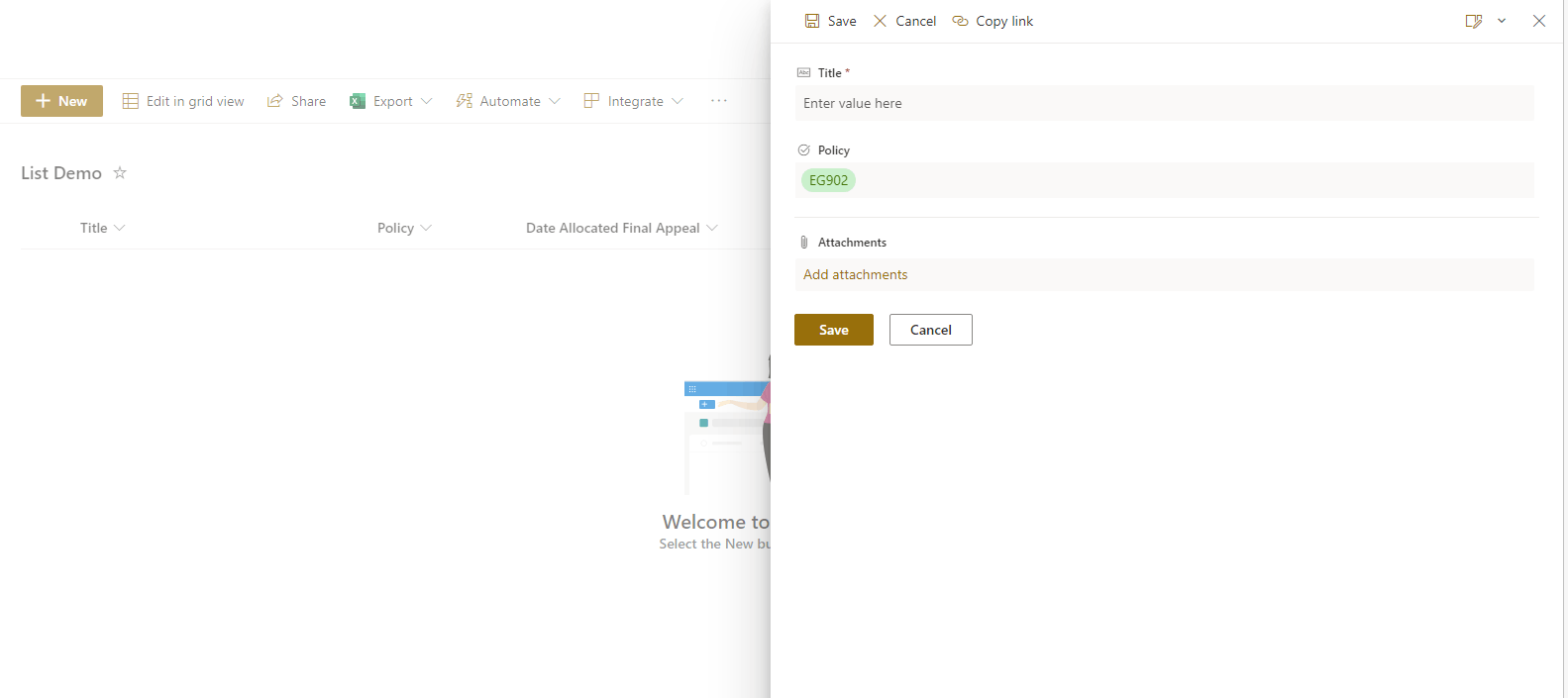Screen dimensions: 1568x698
Task: Click the outlined Cancel button
Action: click(931, 330)
